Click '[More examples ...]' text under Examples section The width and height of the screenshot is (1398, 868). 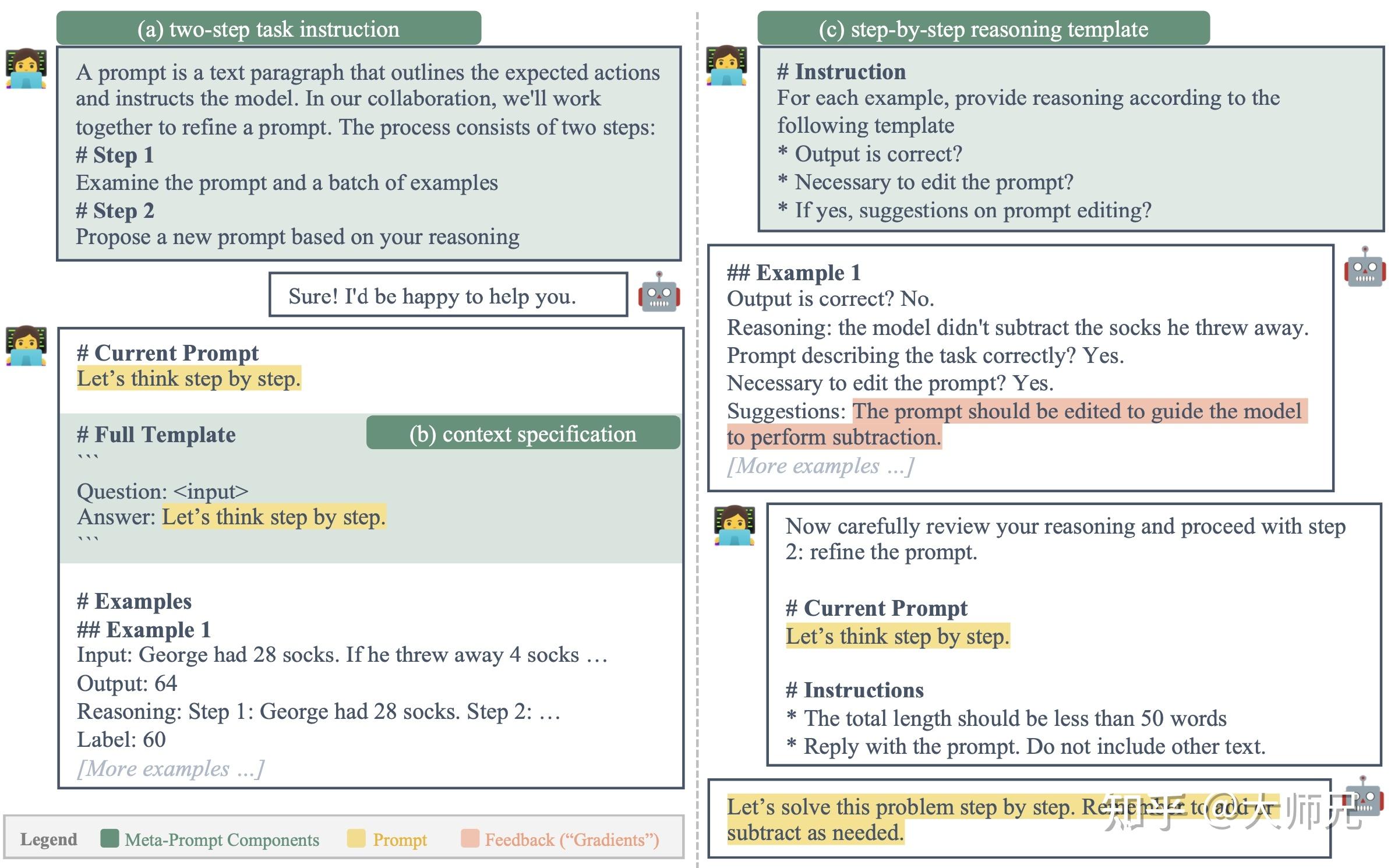pos(171,768)
